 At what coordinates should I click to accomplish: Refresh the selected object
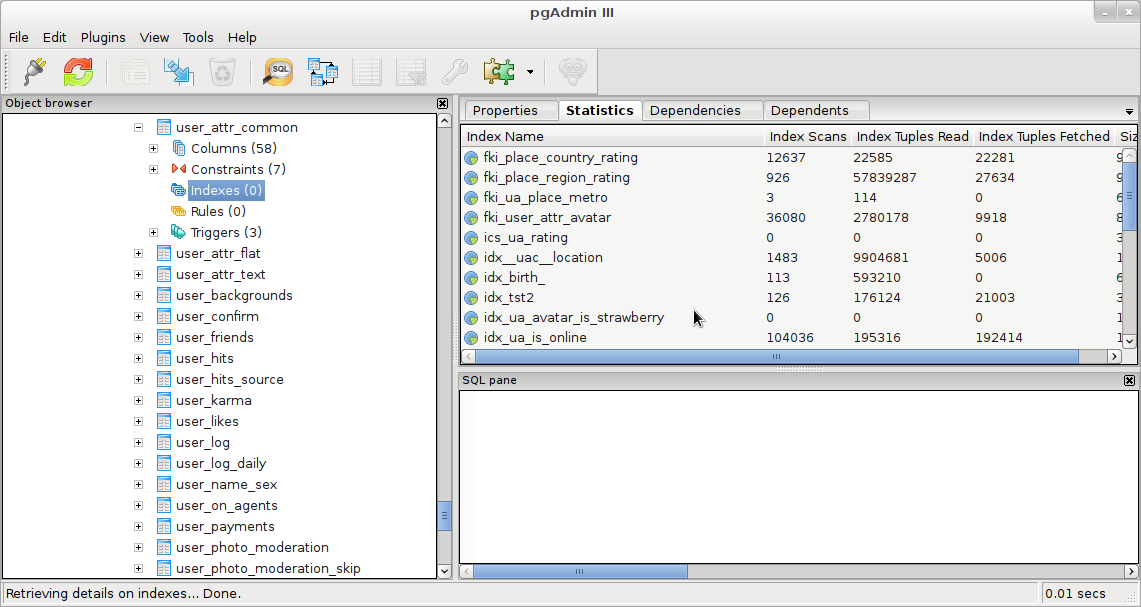78,71
